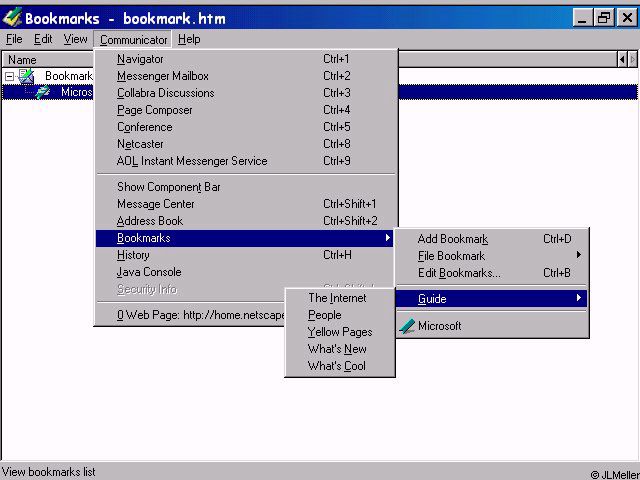Select the root Bookmark tree row label
The width and height of the screenshot is (640, 480).
(x=69, y=76)
